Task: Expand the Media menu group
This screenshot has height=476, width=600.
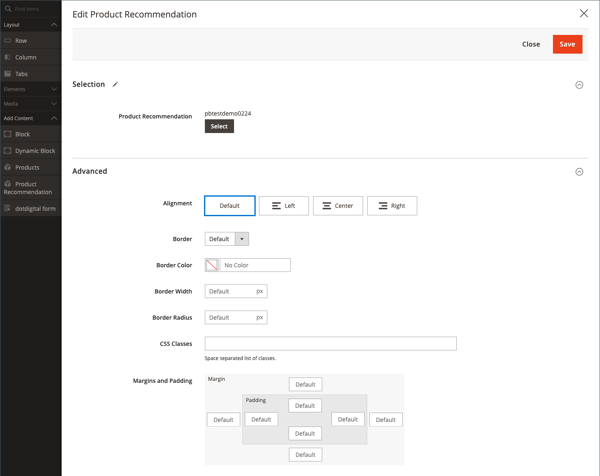Action: tap(31, 104)
